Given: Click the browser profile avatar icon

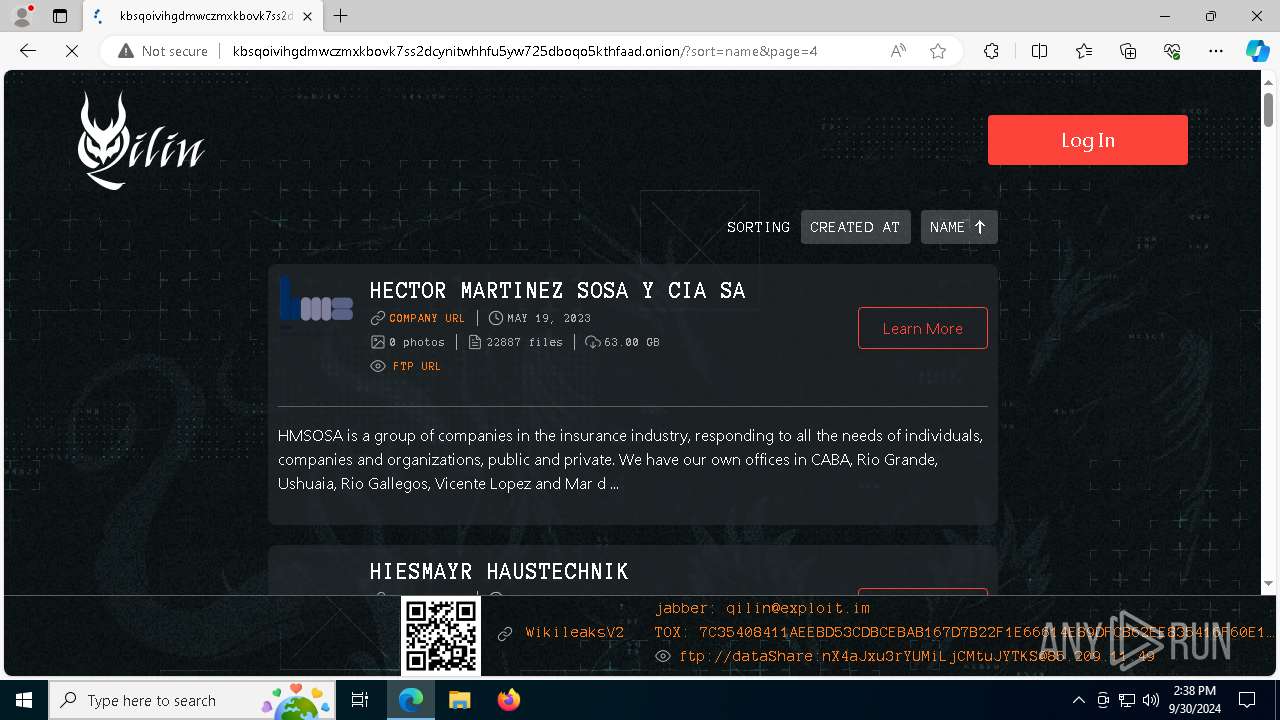Looking at the screenshot, I should (x=22, y=16).
